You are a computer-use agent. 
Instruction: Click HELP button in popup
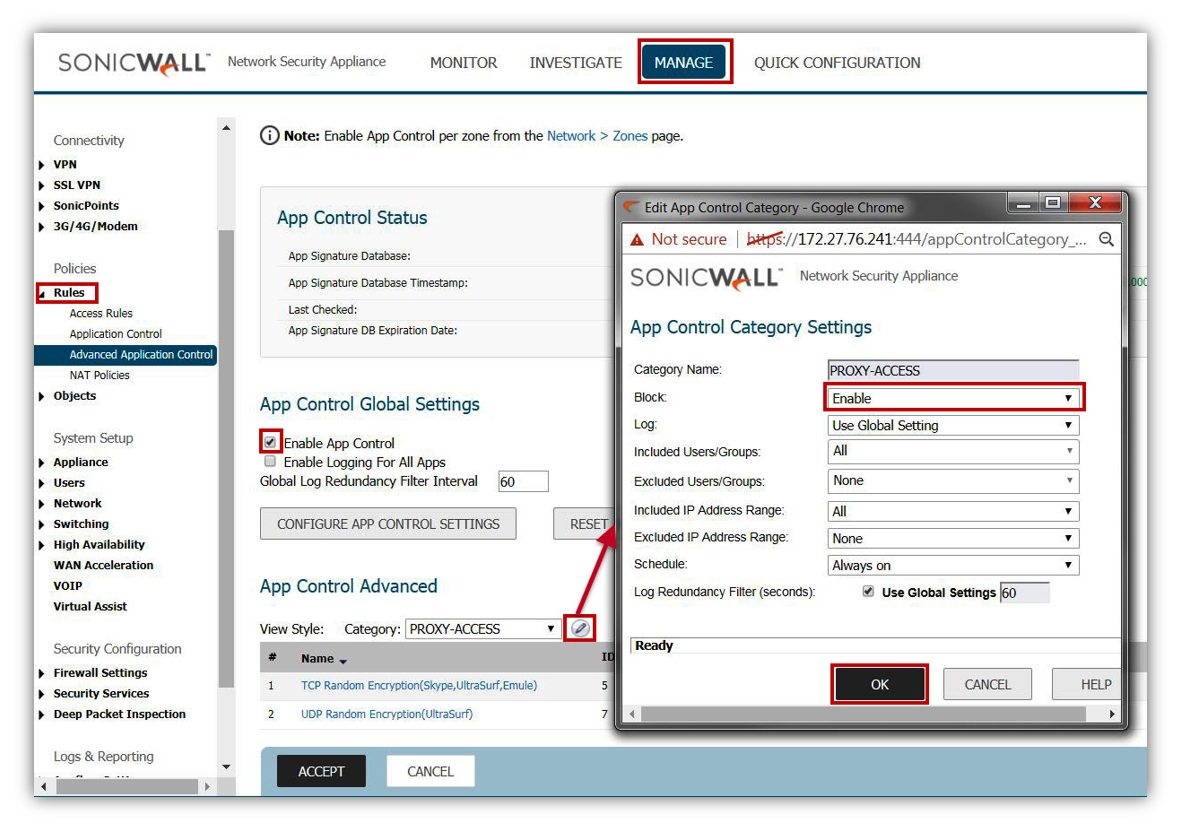1087,685
